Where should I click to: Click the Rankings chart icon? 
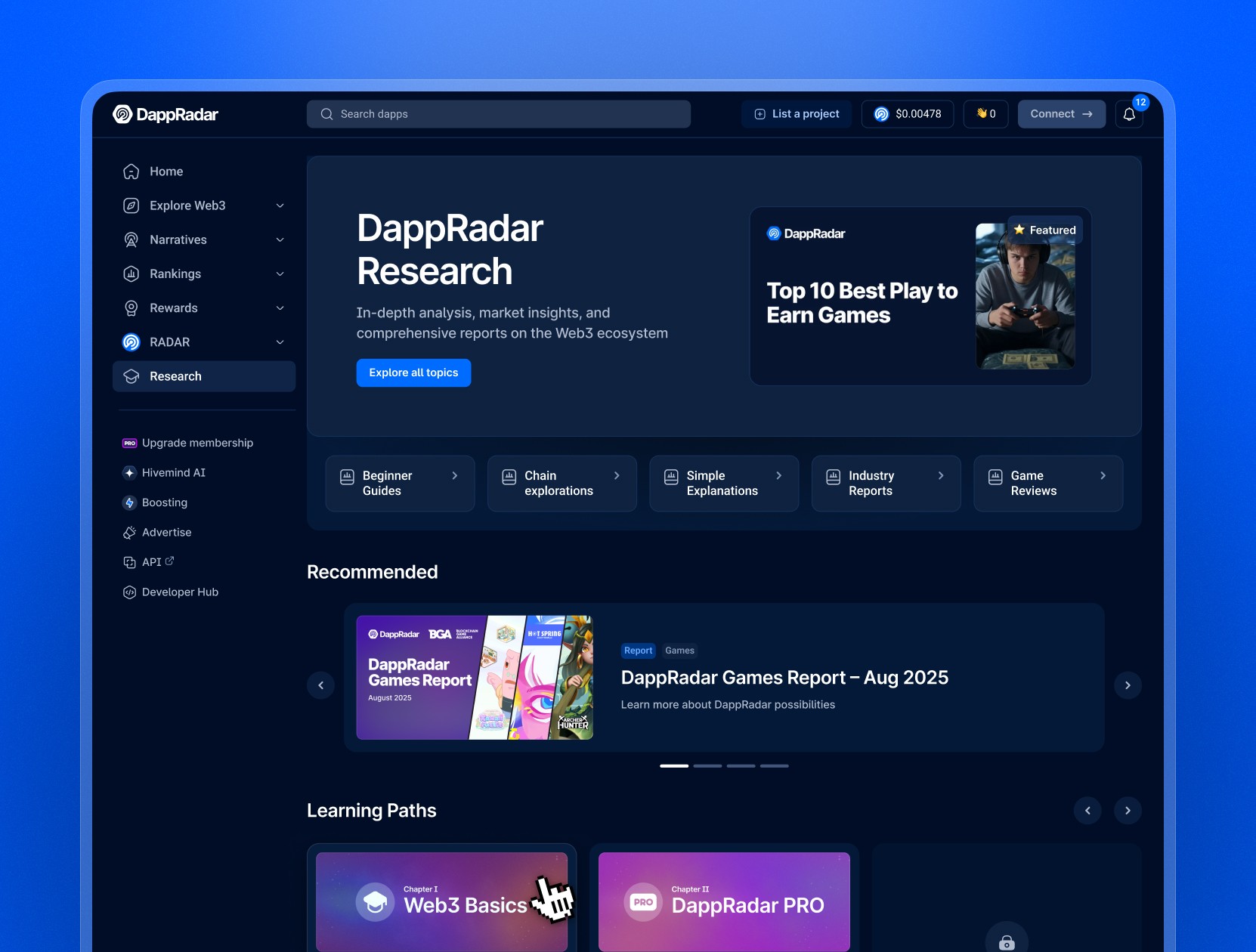tap(131, 274)
